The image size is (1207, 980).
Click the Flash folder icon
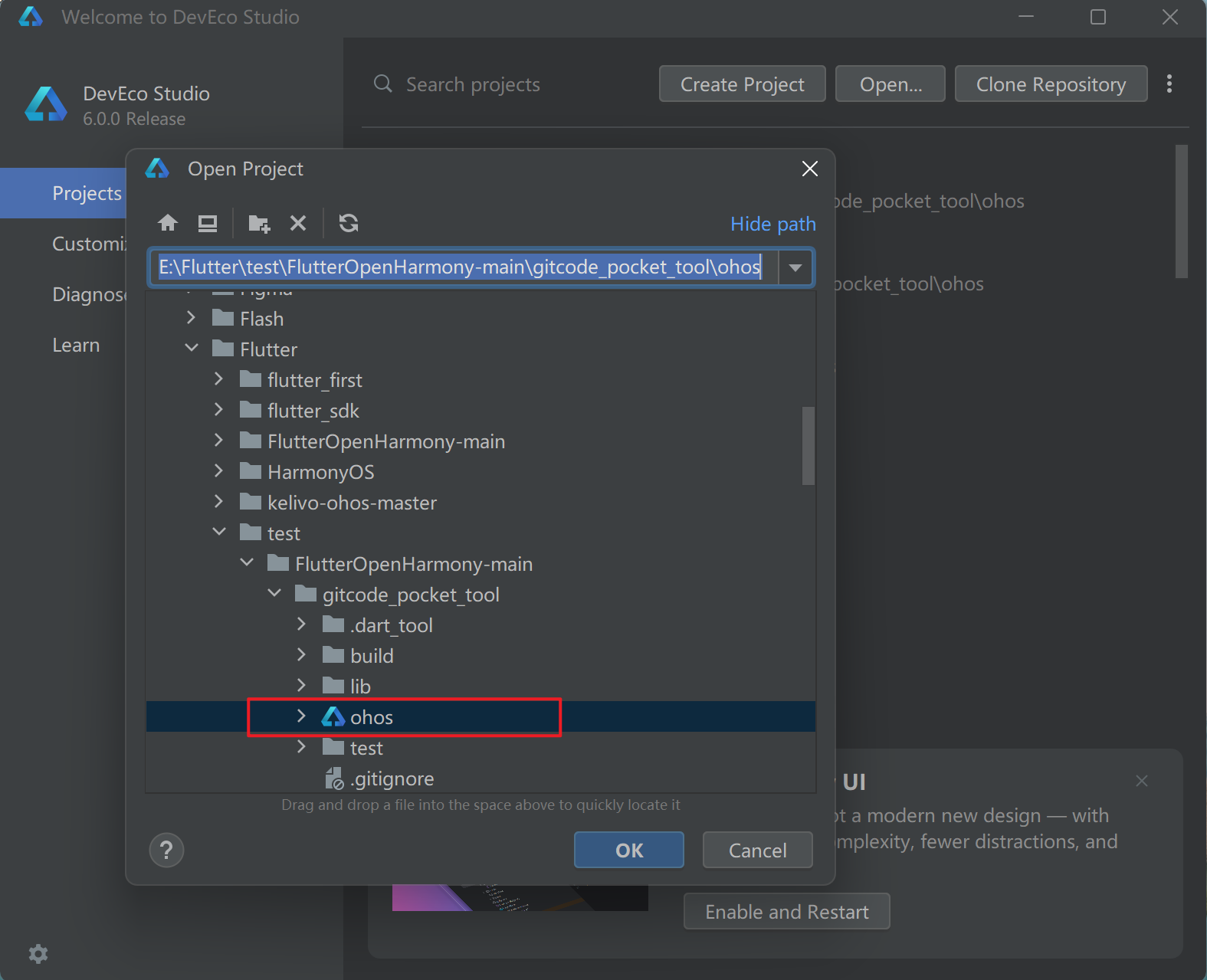[223, 318]
